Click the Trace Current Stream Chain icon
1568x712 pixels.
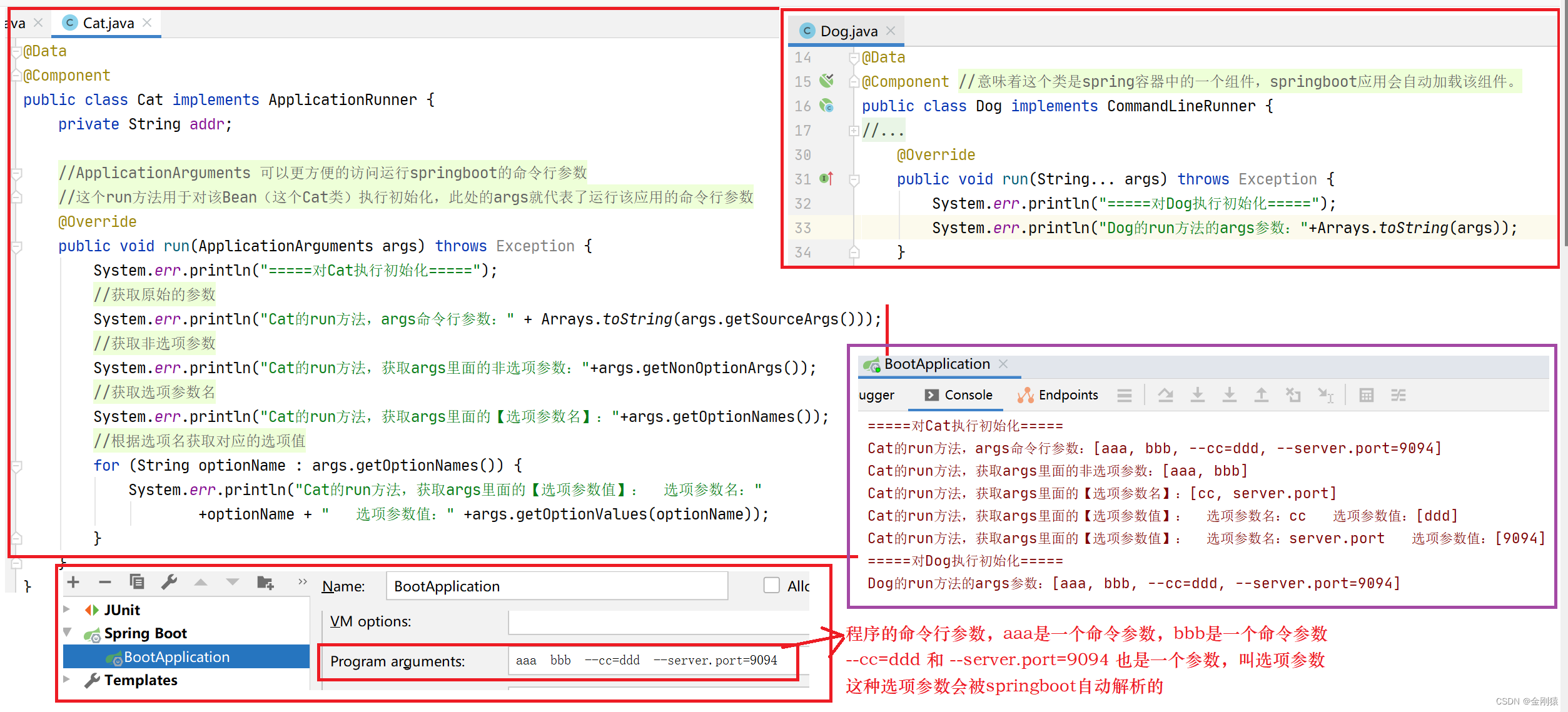[1399, 395]
